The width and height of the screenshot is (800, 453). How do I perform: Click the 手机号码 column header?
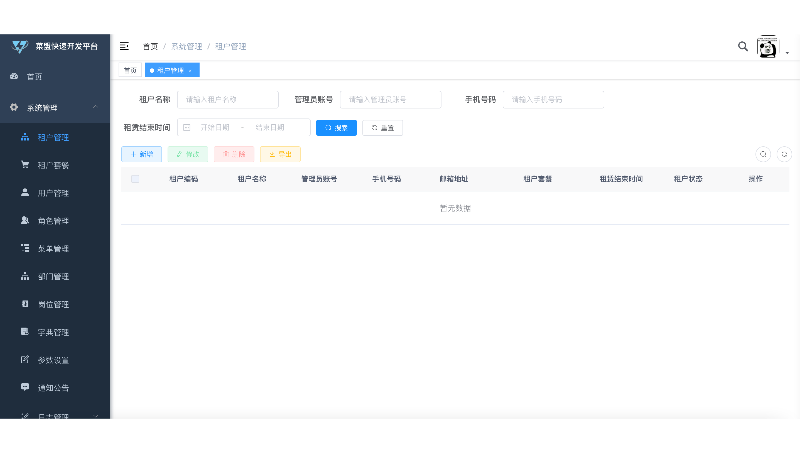click(x=386, y=179)
